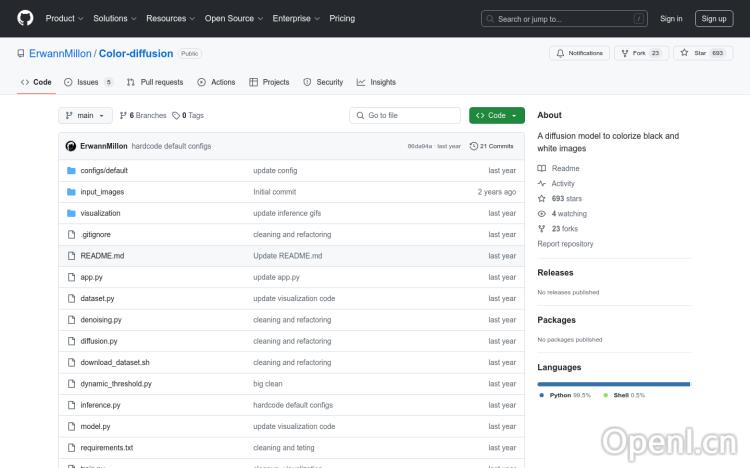This screenshot has width=750, height=468.
Task: Open the configs/default folder
Action: [104, 171]
